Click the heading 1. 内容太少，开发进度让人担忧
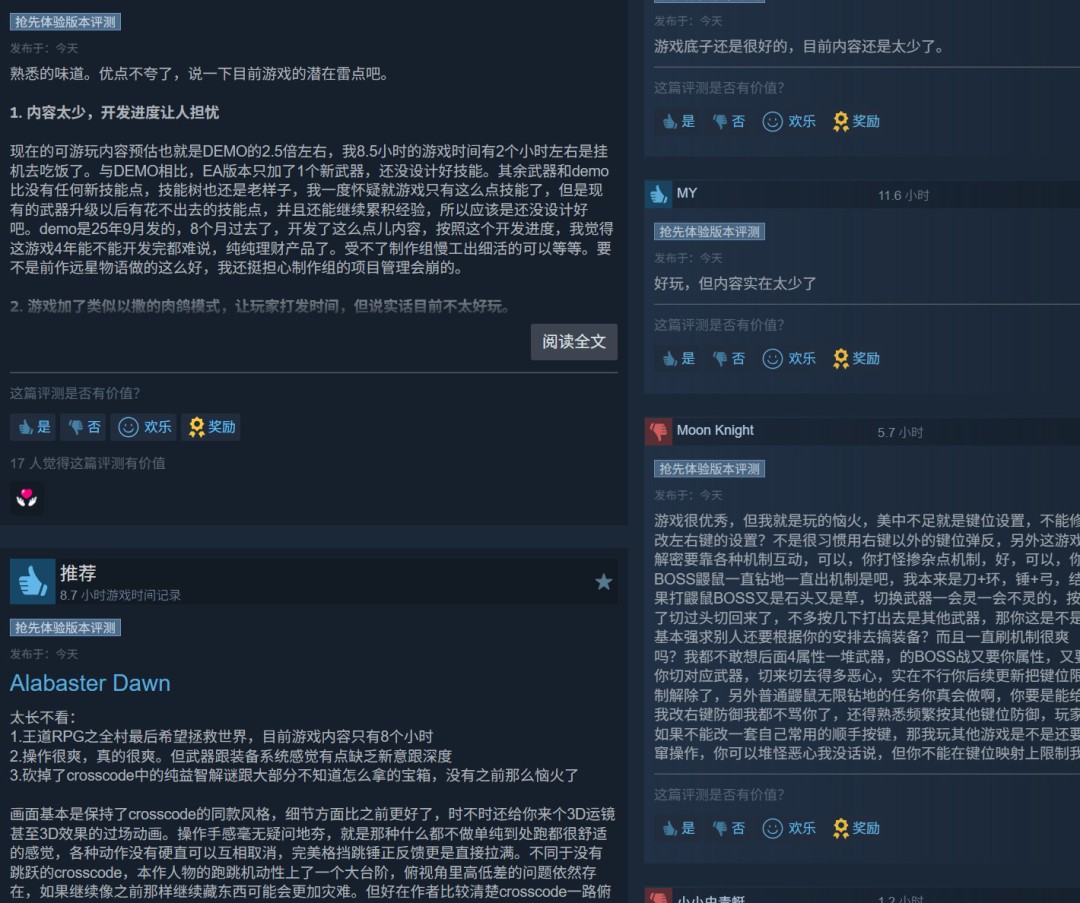Viewport: 1080px width, 903px height. click(x=114, y=113)
